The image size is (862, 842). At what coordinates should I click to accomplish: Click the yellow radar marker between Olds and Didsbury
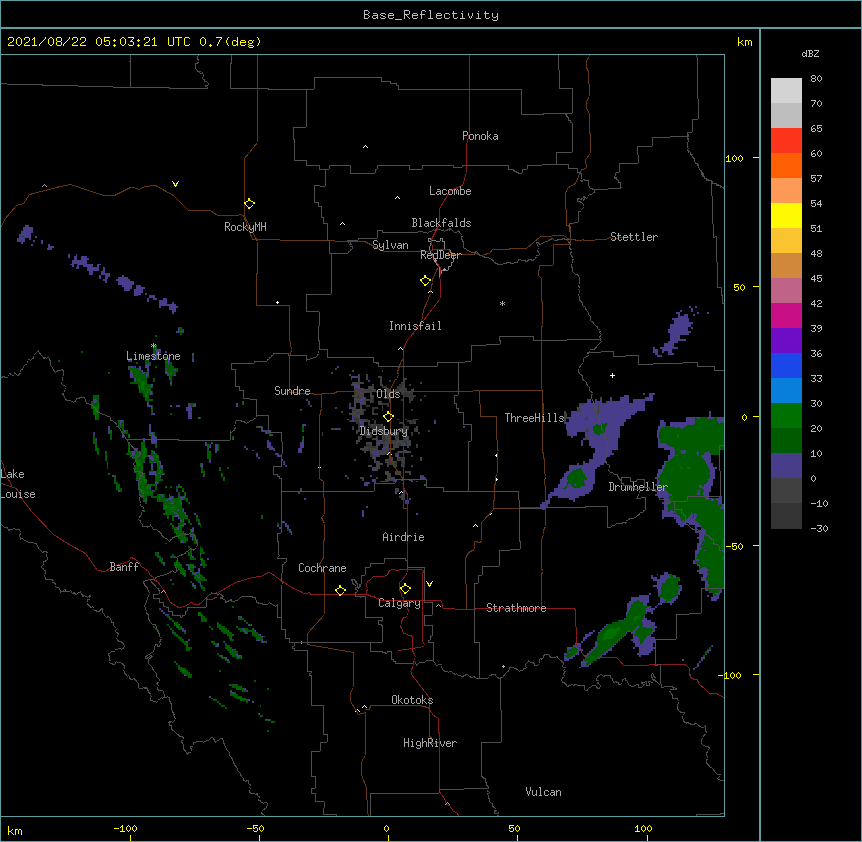[x=388, y=416]
